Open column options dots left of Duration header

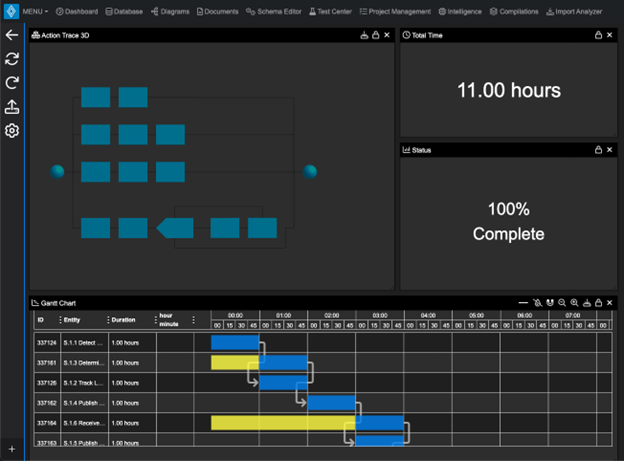point(108,320)
